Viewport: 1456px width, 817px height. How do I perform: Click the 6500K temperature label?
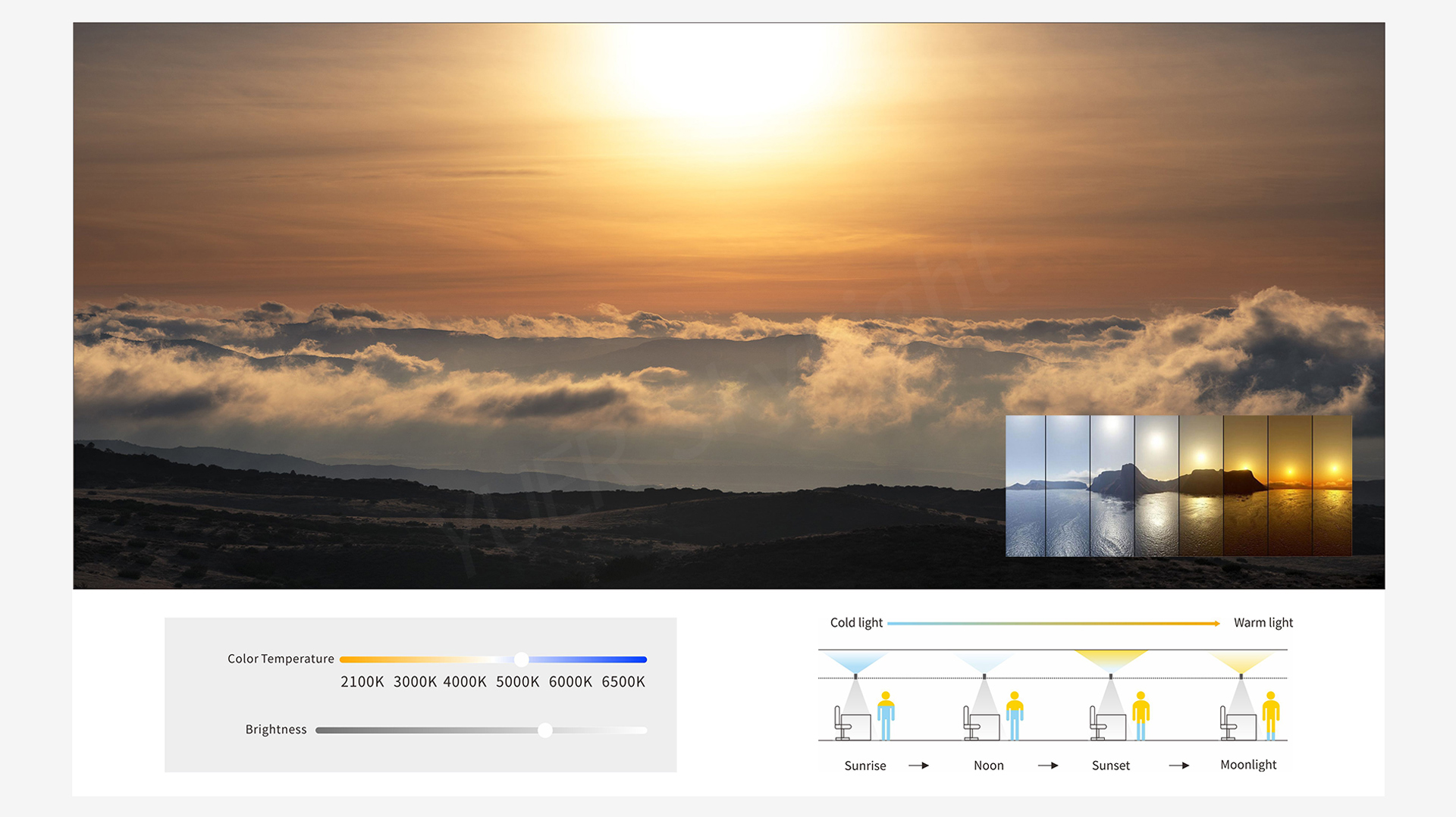623,681
